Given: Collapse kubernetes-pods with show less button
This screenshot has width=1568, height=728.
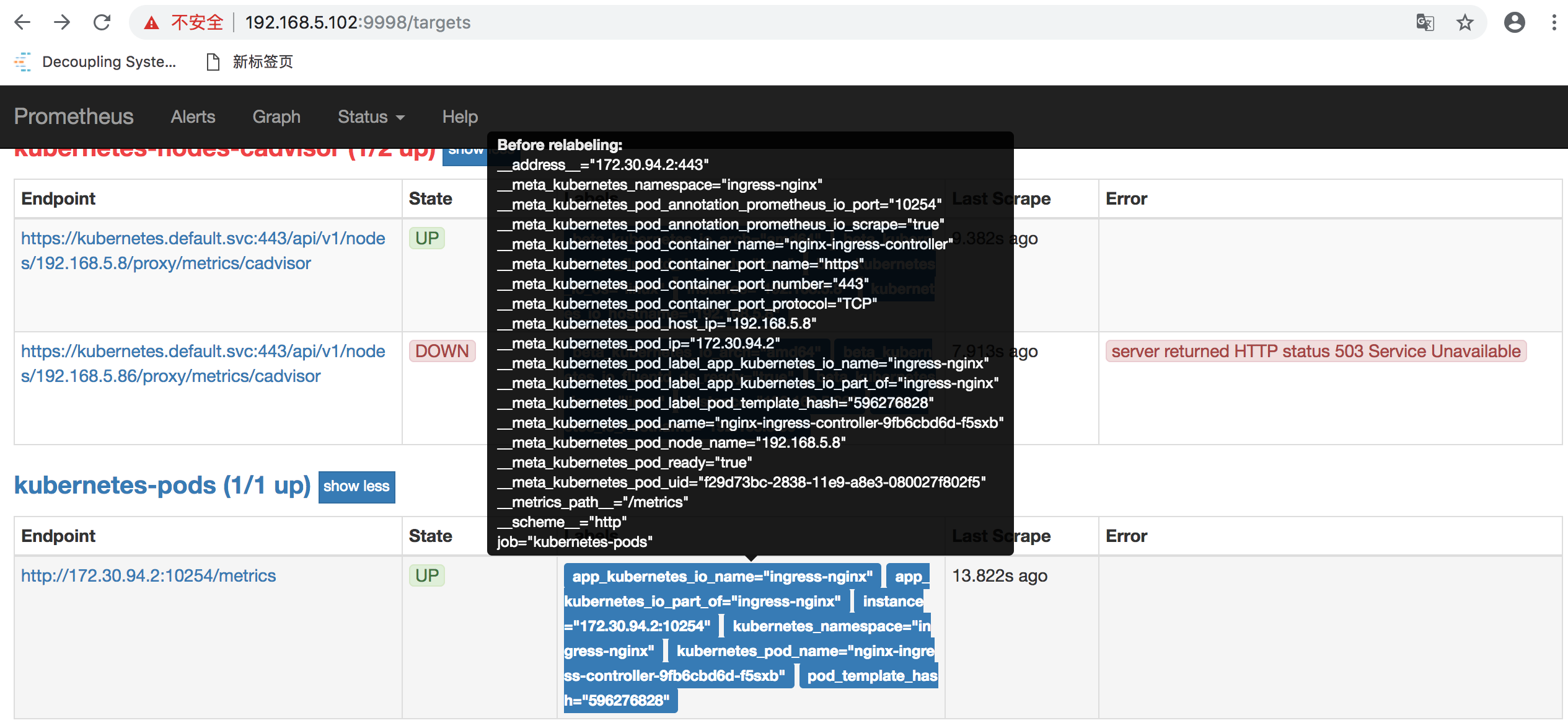Looking at the screenshot, I should 356,486.
